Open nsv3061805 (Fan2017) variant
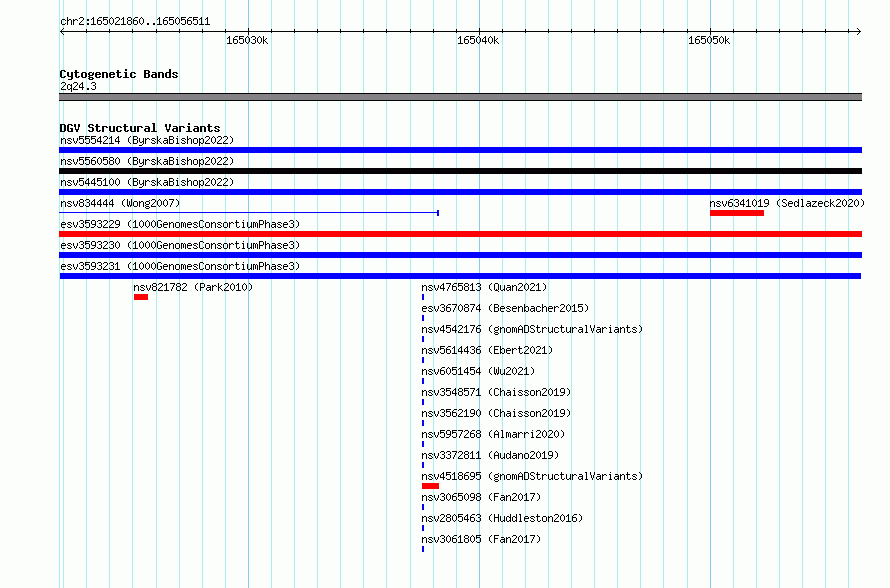Viewport: 890px width, 588px height. coord(481,539)
